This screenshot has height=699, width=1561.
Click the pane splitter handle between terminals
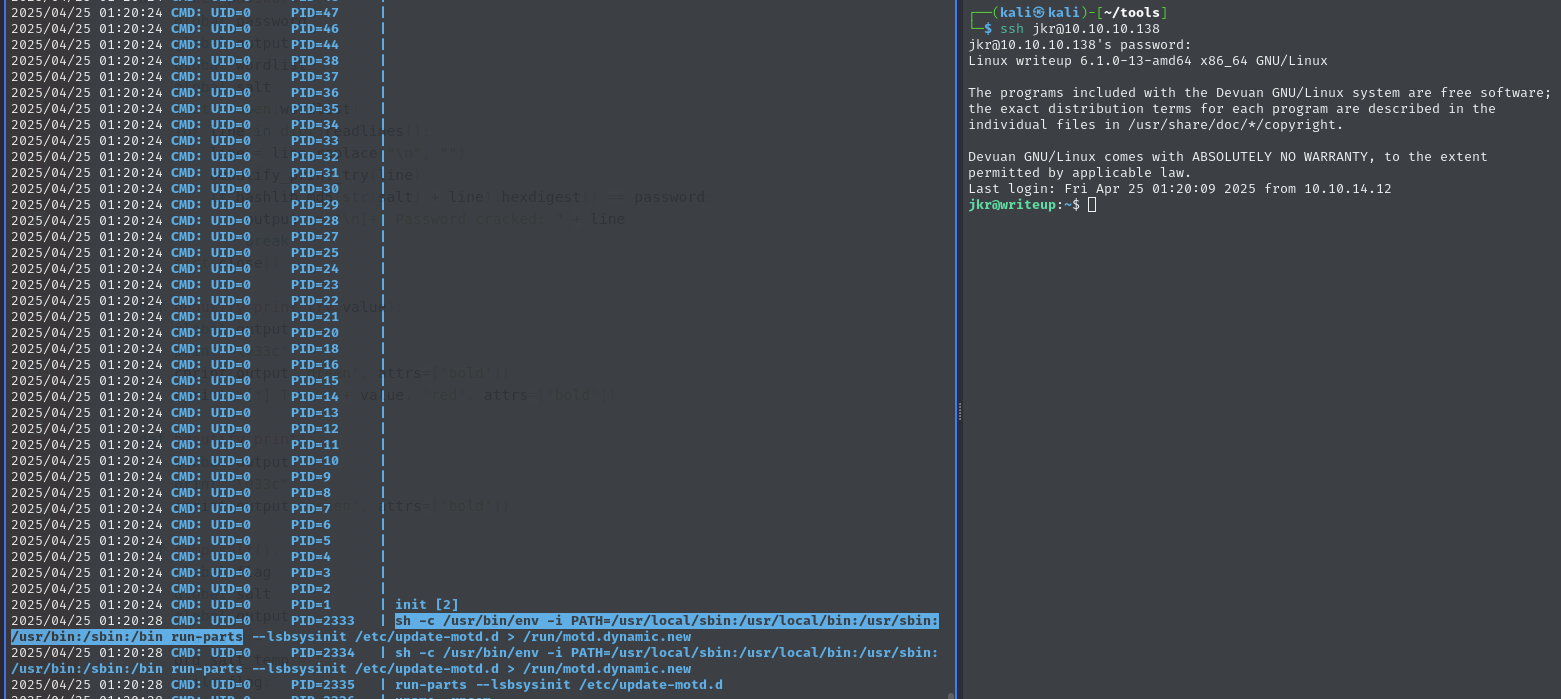(959, 411)
